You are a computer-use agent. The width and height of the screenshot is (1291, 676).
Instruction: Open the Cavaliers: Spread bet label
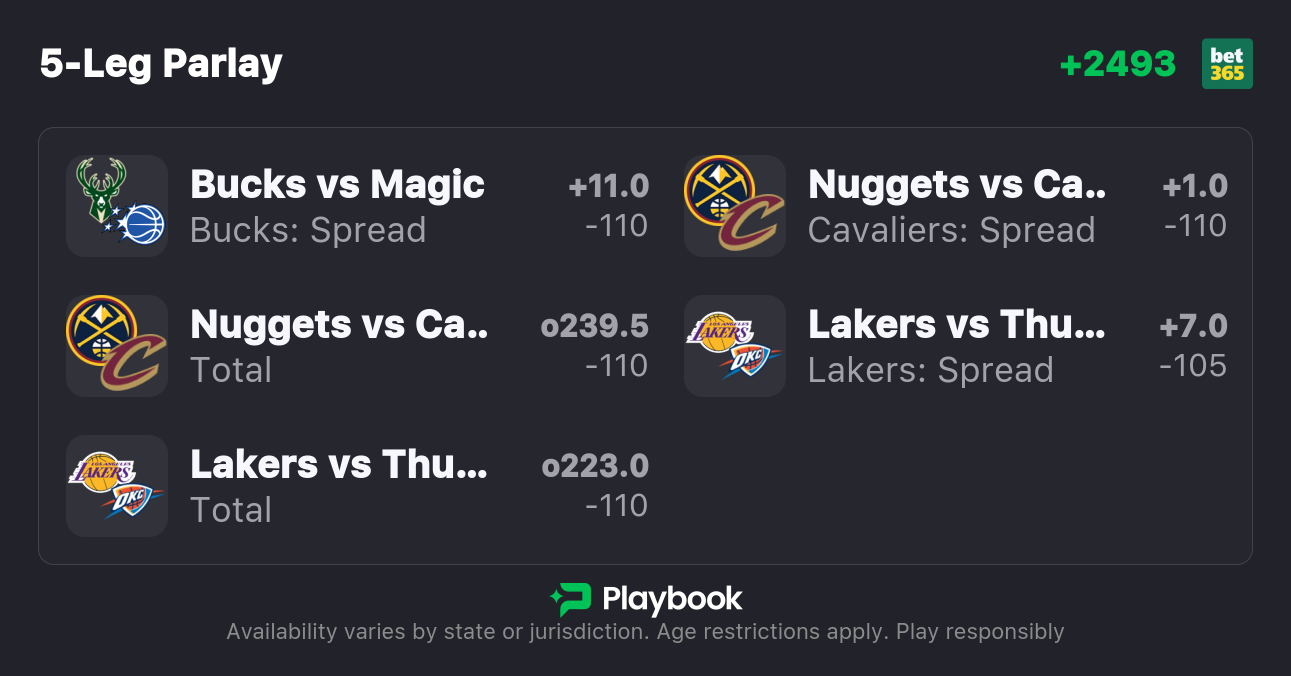point(951,230)
